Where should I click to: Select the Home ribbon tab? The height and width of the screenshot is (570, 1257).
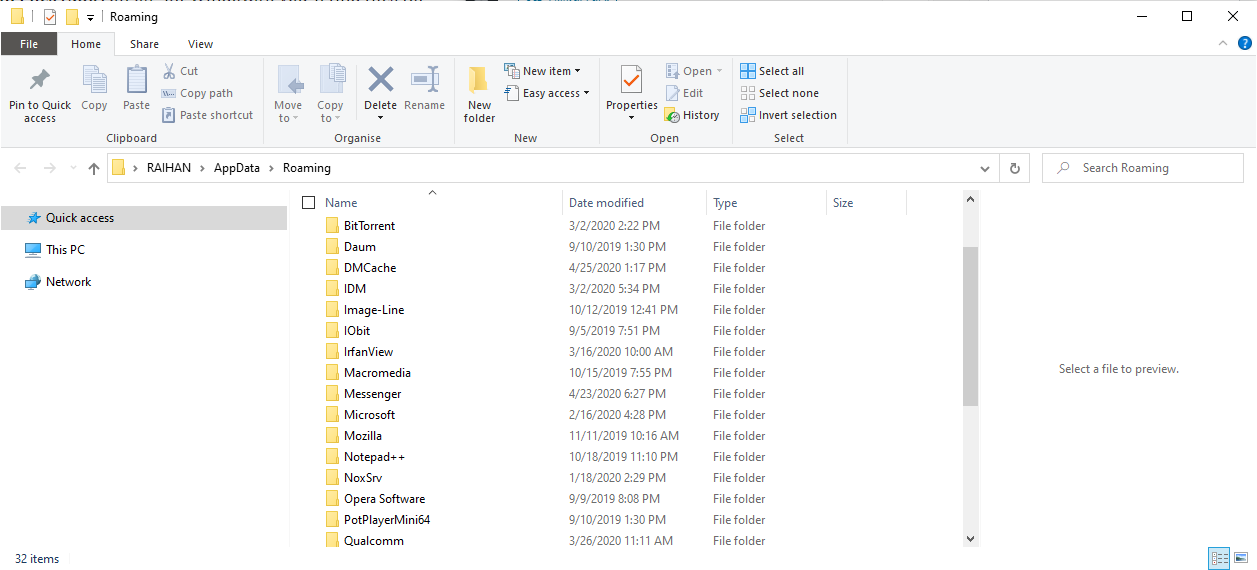coord(86,44)
